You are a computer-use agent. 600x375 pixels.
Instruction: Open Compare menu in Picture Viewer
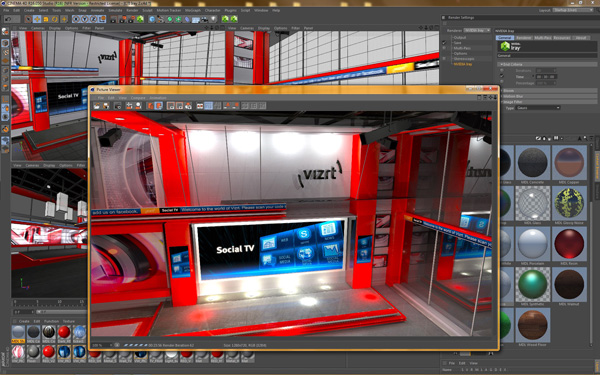pyautogui.click(x=138, y=98)
